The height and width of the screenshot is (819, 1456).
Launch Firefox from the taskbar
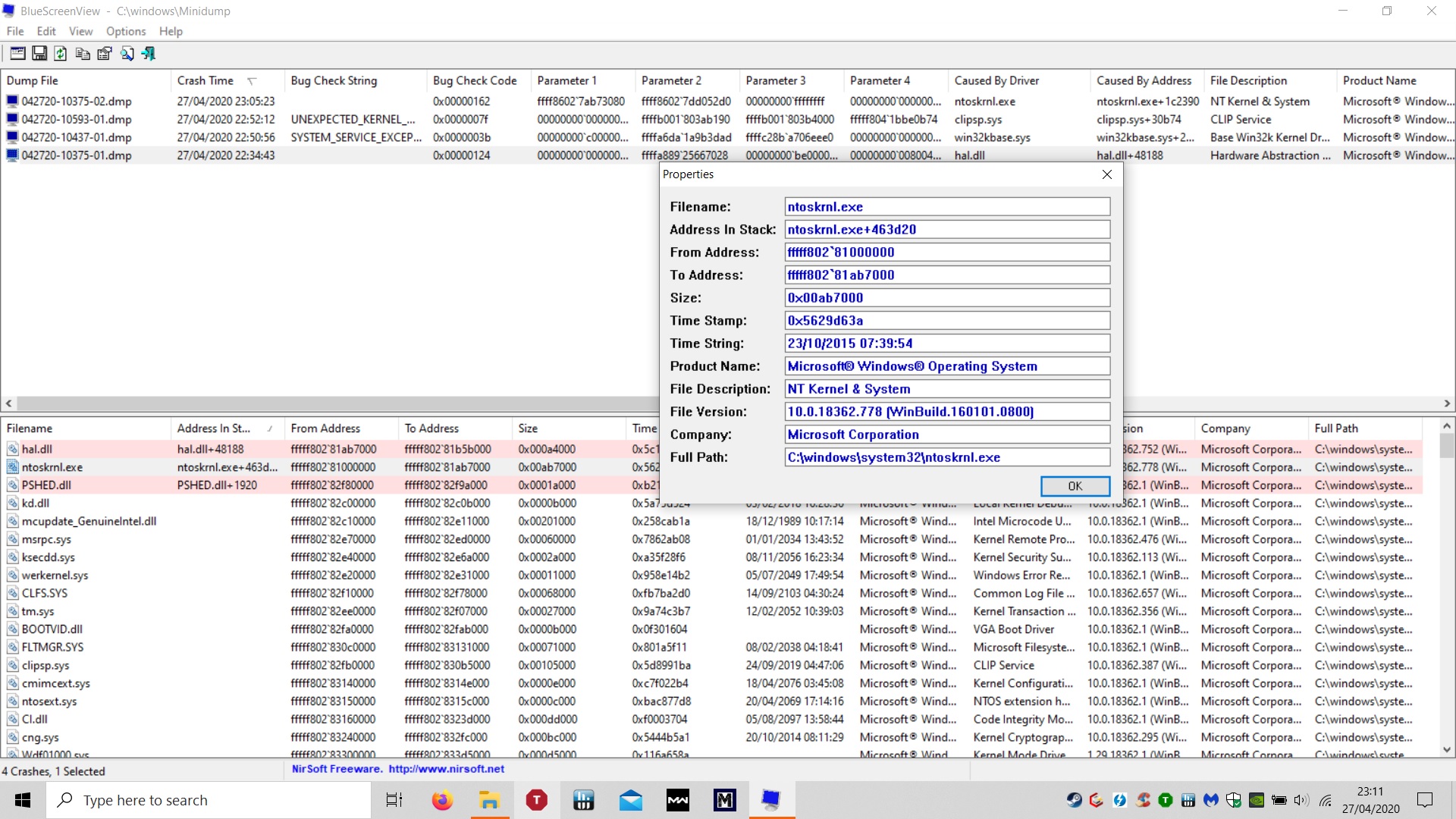coord(442,800)
